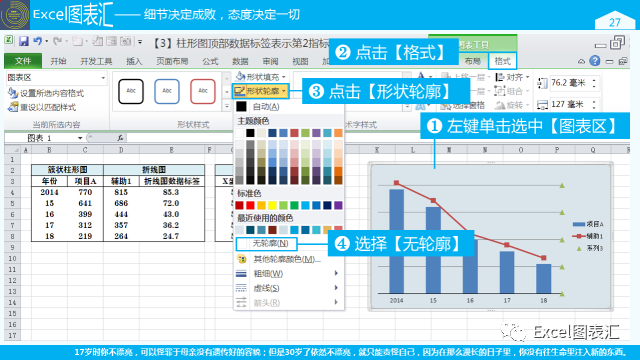
Task: Select the red outlined Abc shape style
Action: pyautogui.click(x=203, y=91)
